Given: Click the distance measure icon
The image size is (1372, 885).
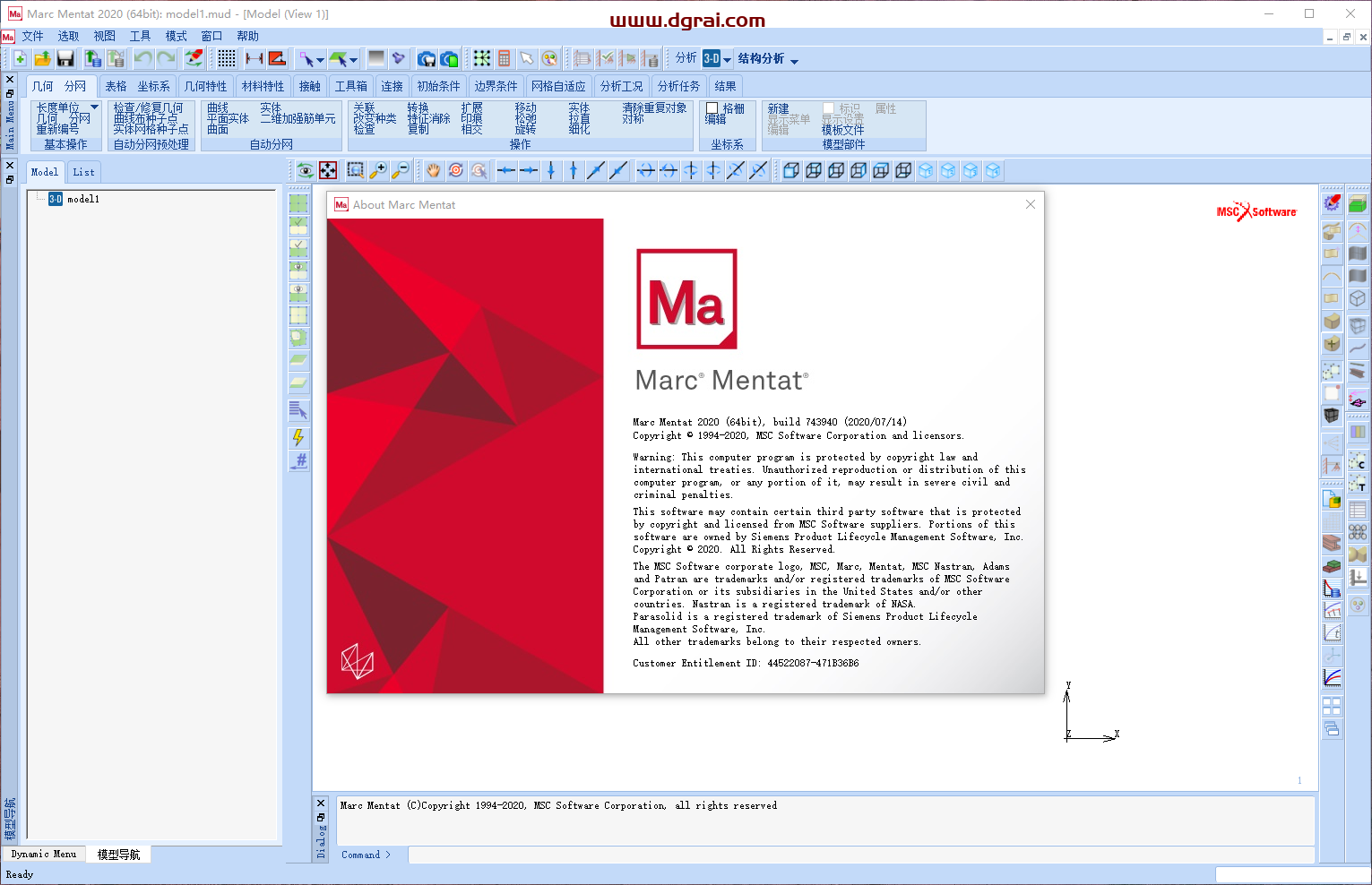Looking at the screenshot, I should click(x=254, y=58).
